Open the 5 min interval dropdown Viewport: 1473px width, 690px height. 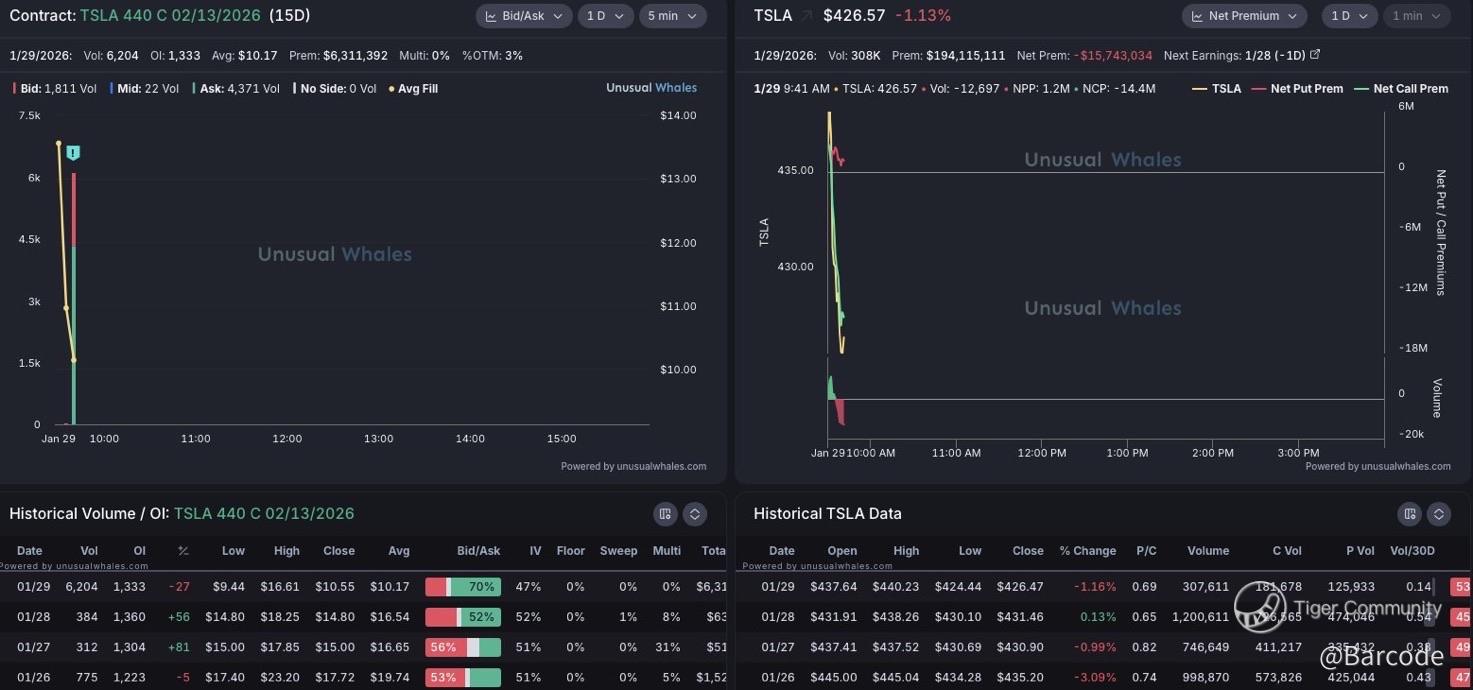(x=673, y=16)
